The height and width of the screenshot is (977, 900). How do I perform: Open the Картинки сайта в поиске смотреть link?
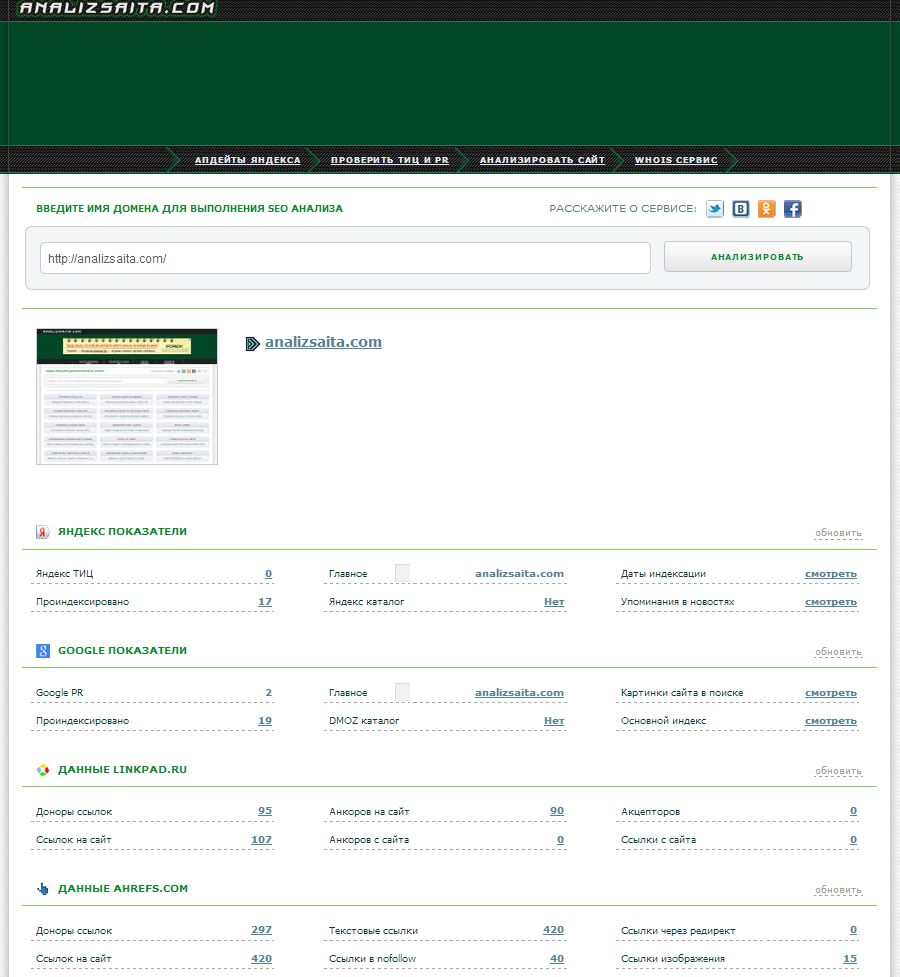[x=830, y=693]
